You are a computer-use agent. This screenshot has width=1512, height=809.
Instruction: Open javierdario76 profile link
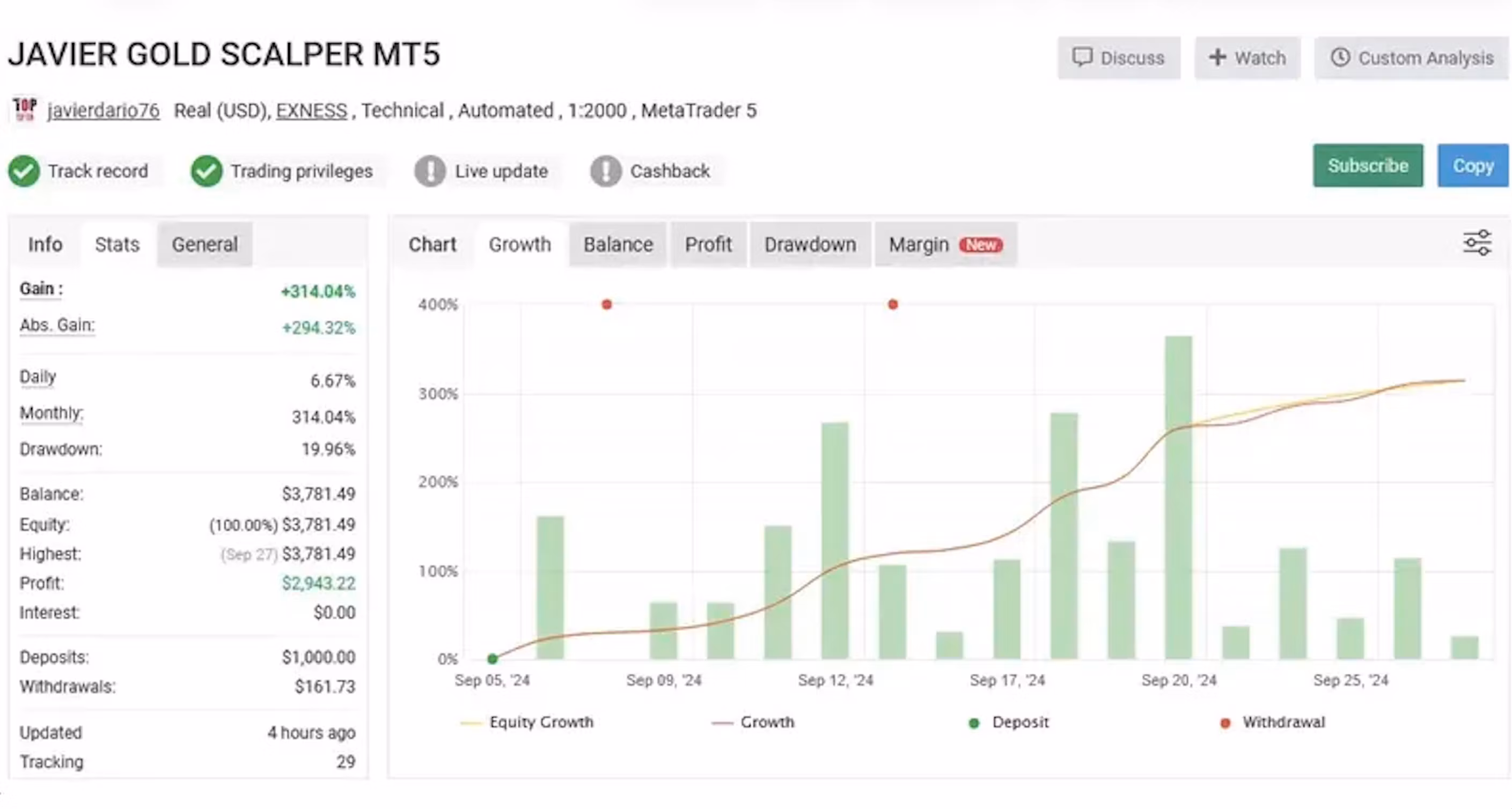tap(104, 111)
